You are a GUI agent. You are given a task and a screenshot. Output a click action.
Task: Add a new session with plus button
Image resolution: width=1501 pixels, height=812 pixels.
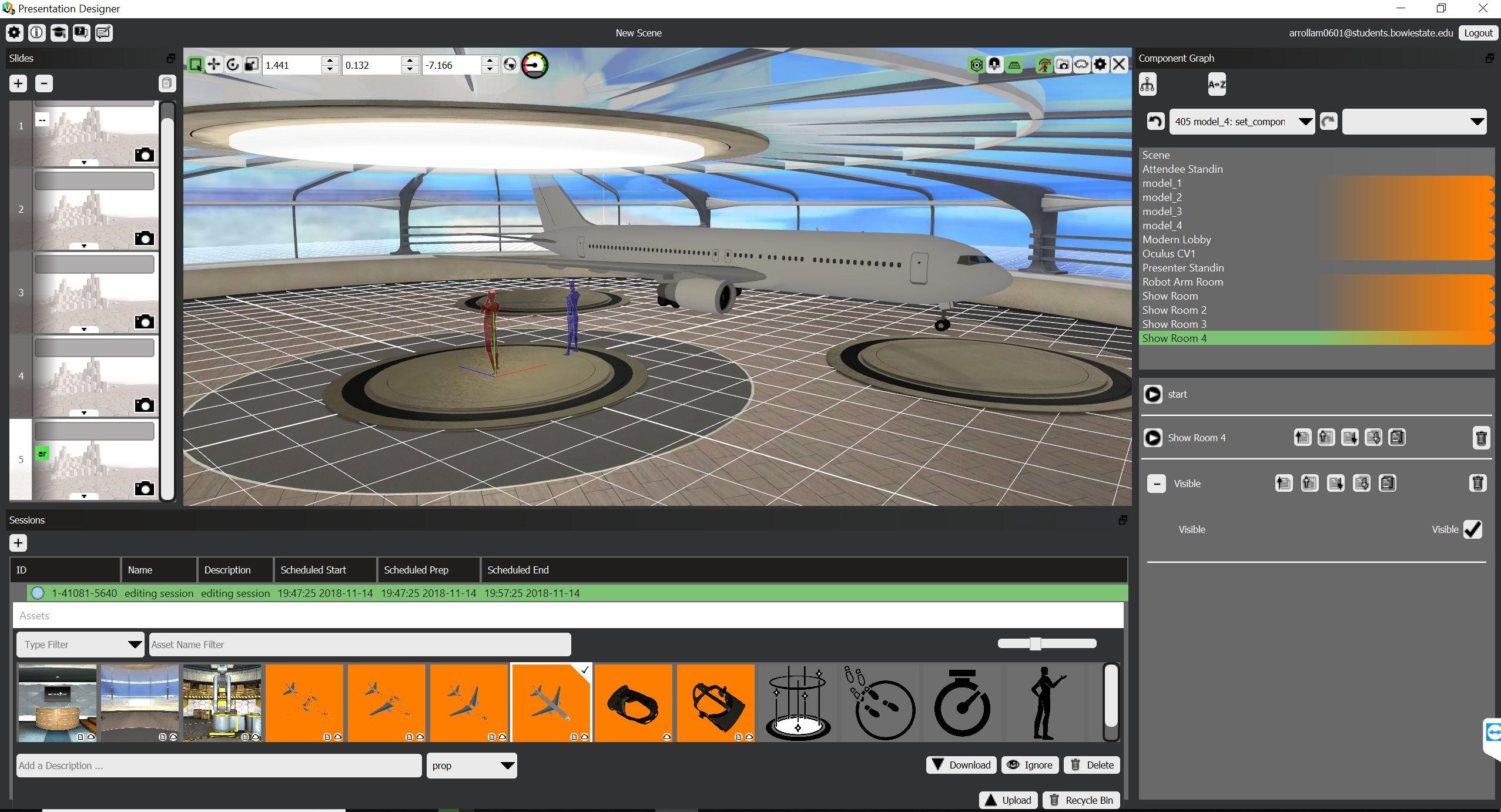[18, 543]
